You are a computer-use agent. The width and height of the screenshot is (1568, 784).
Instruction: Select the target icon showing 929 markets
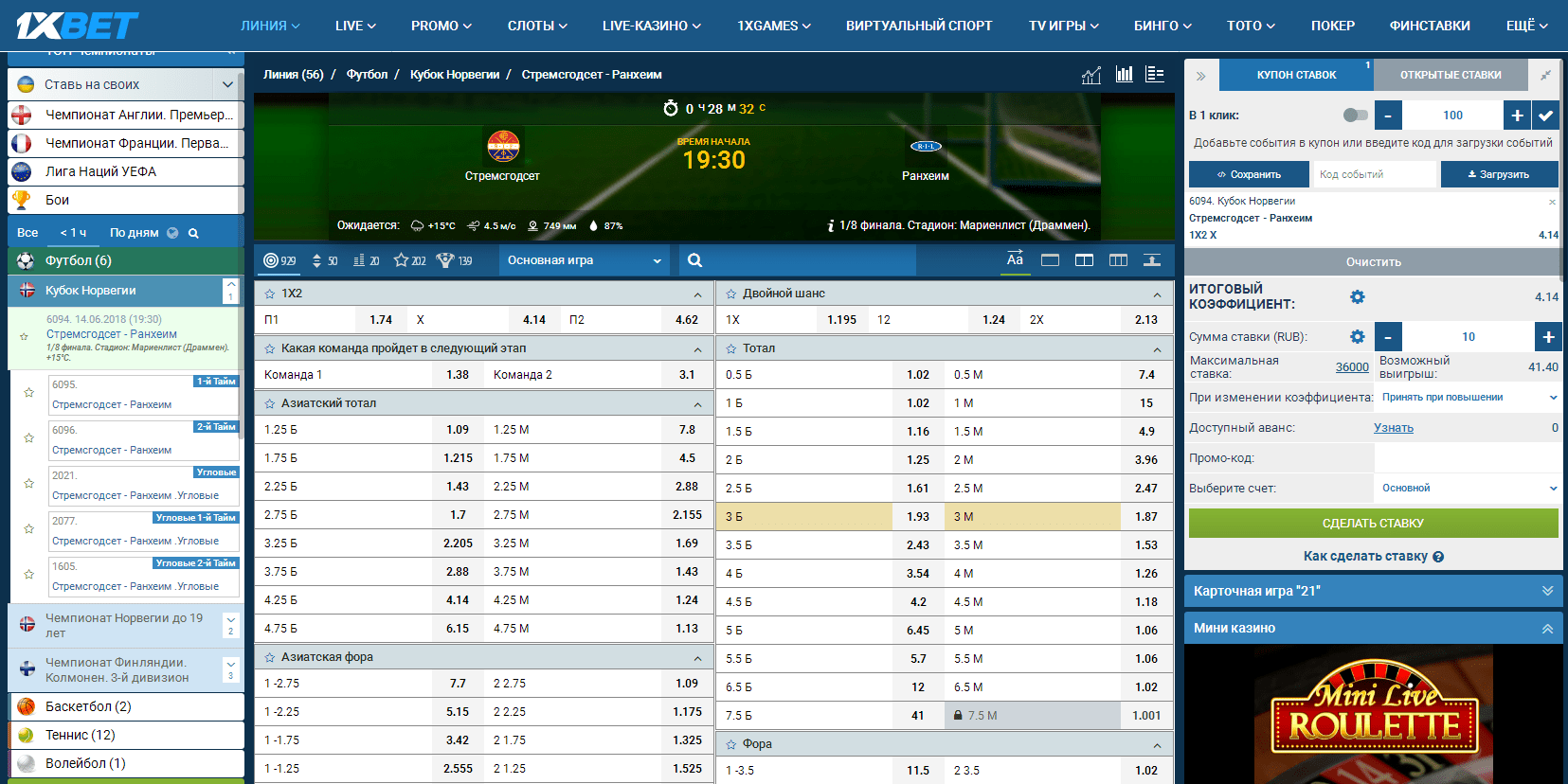[x=279, y=260]
